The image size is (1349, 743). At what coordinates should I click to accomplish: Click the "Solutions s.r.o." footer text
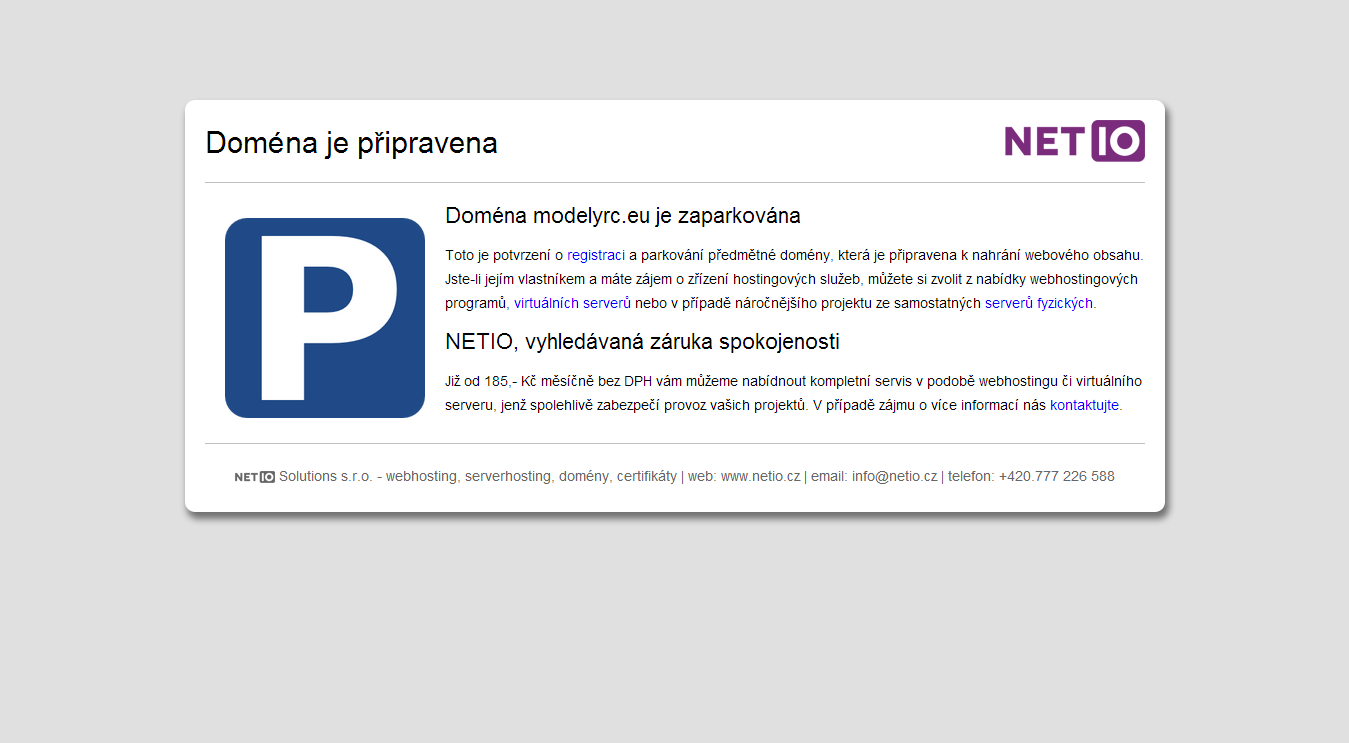(325, 476)
